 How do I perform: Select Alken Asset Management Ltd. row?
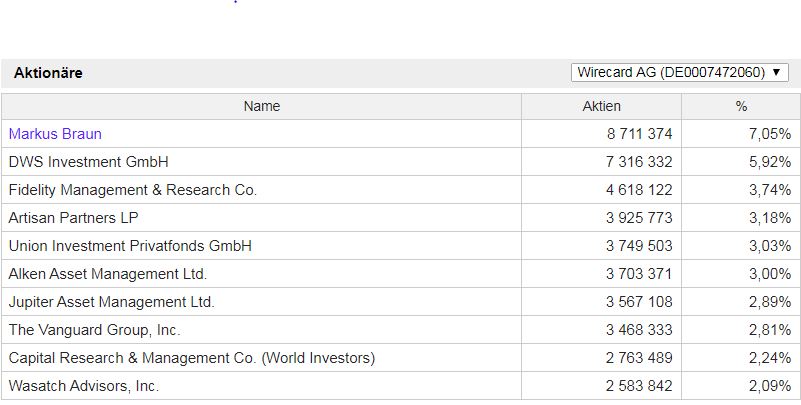pyautogui.click(x=108, y=274)
